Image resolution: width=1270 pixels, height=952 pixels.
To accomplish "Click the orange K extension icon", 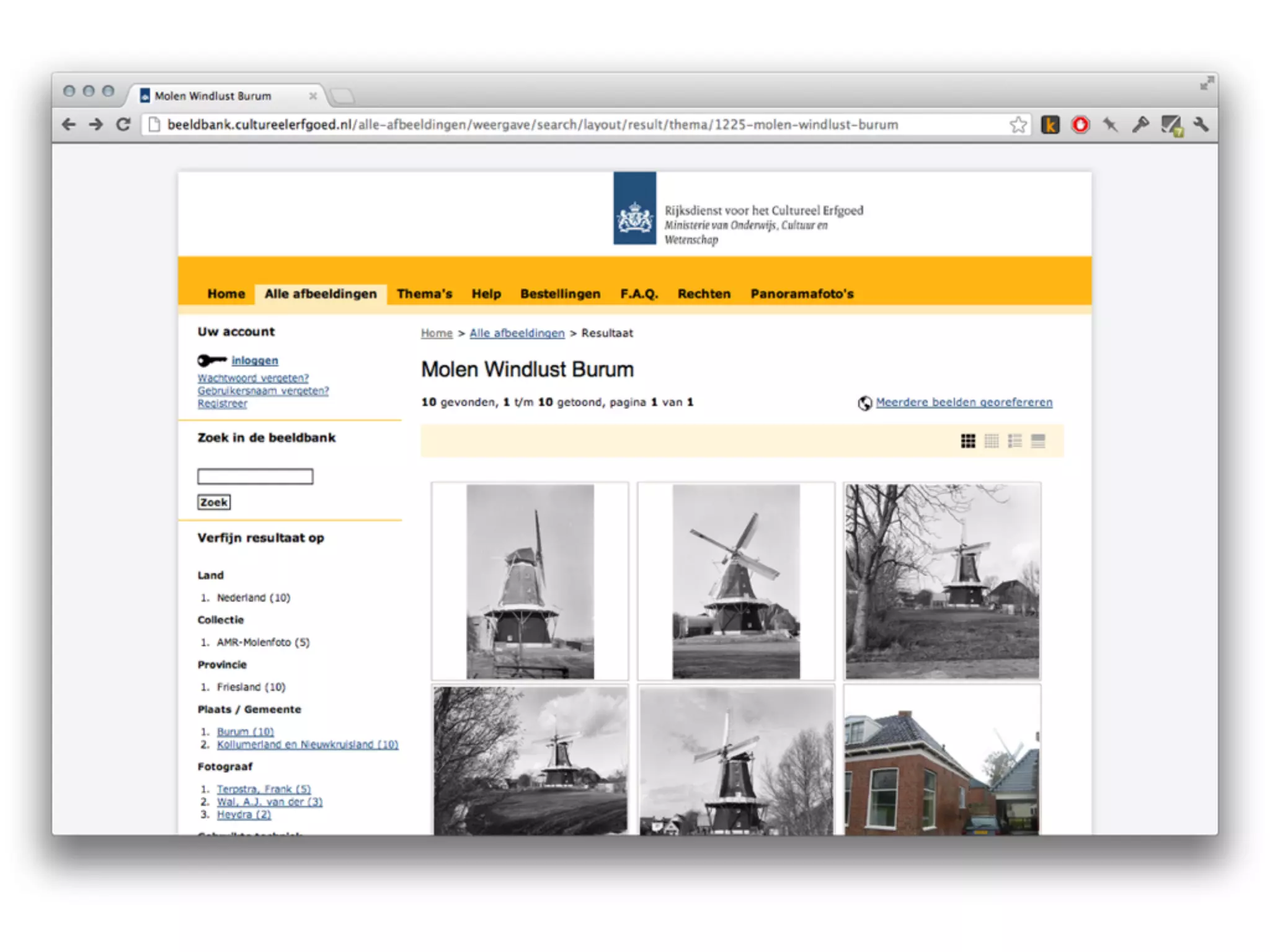I will pyautogui.click(x=1050, y=125).
